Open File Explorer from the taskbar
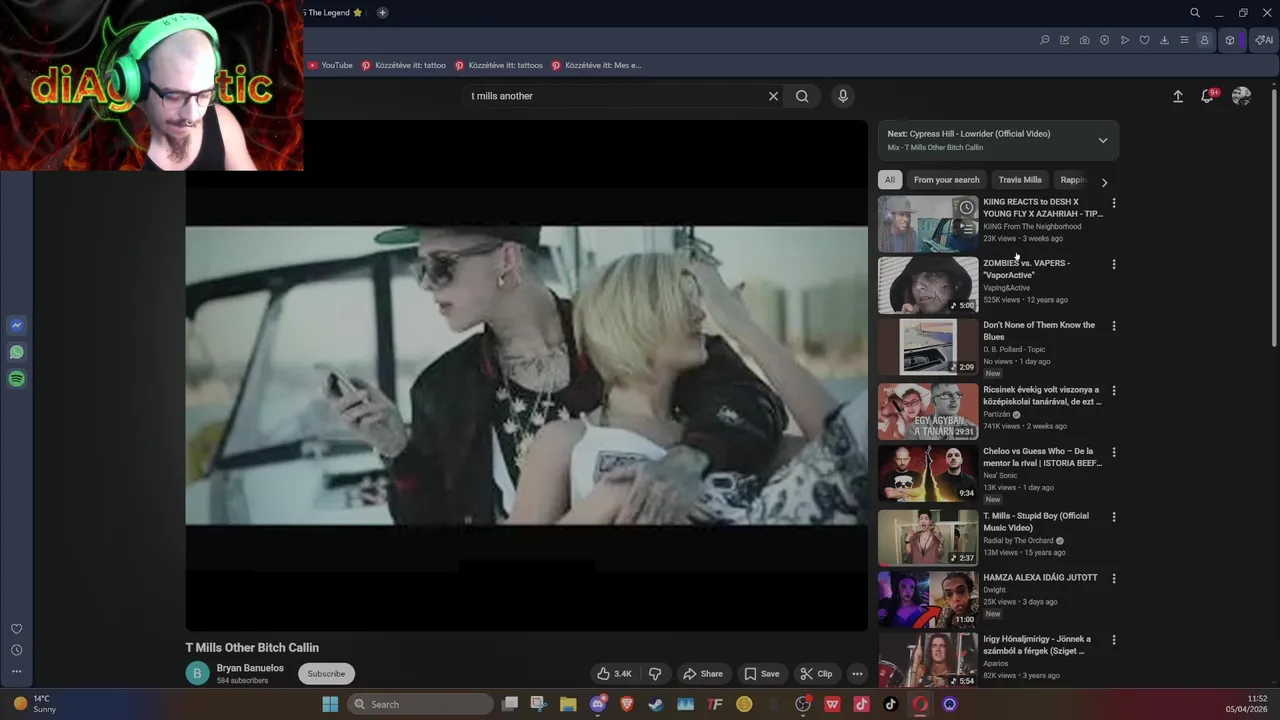This screenshot has height=720, width=1280. coord(568,704)
